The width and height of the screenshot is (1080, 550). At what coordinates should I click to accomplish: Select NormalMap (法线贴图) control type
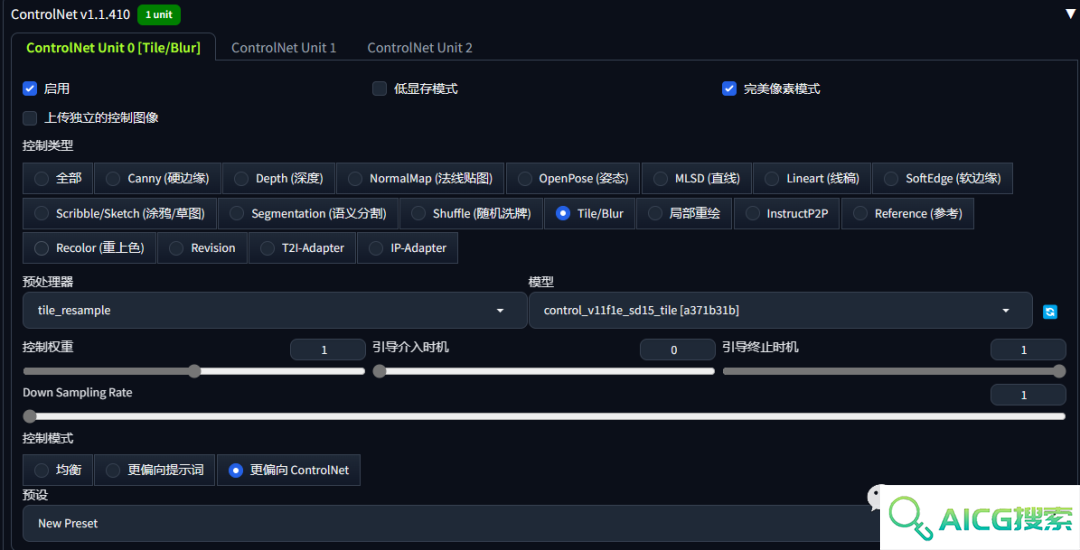point(420,178)
